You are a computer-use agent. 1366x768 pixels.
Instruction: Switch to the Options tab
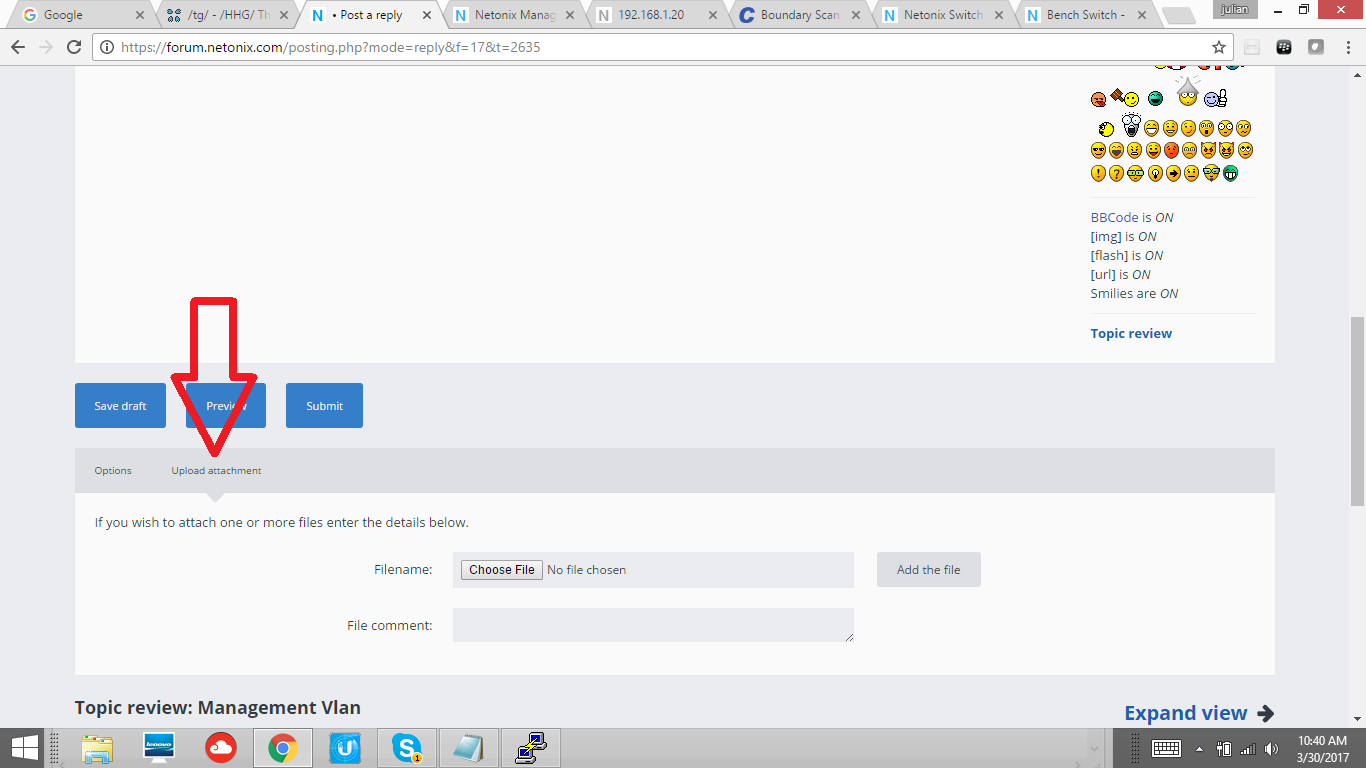(x=113, y=470)
